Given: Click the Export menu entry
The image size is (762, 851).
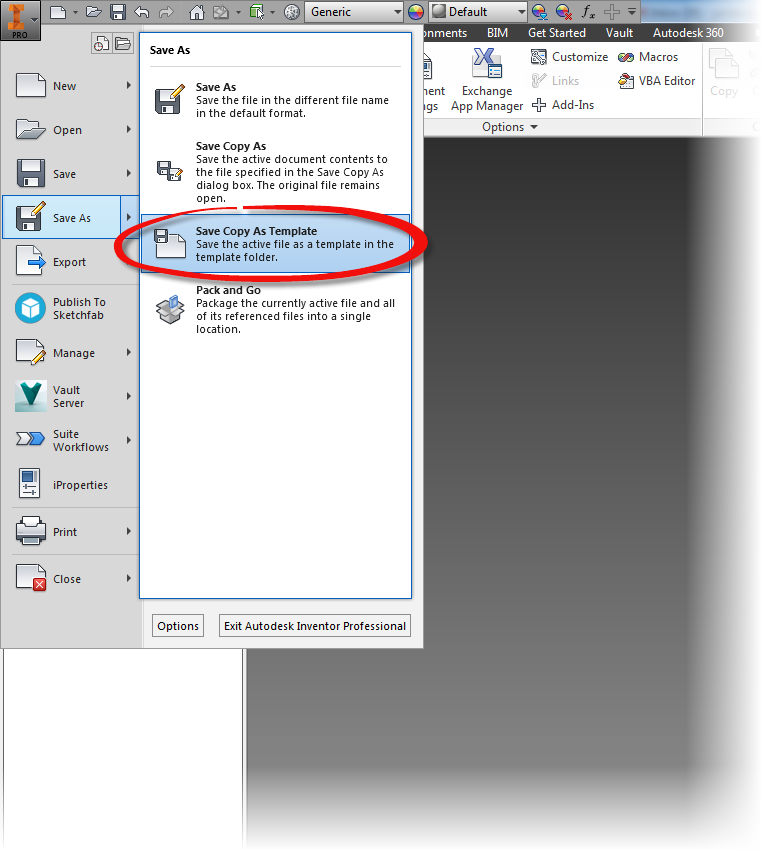Looking at the screenshot, I should (71, 262).
